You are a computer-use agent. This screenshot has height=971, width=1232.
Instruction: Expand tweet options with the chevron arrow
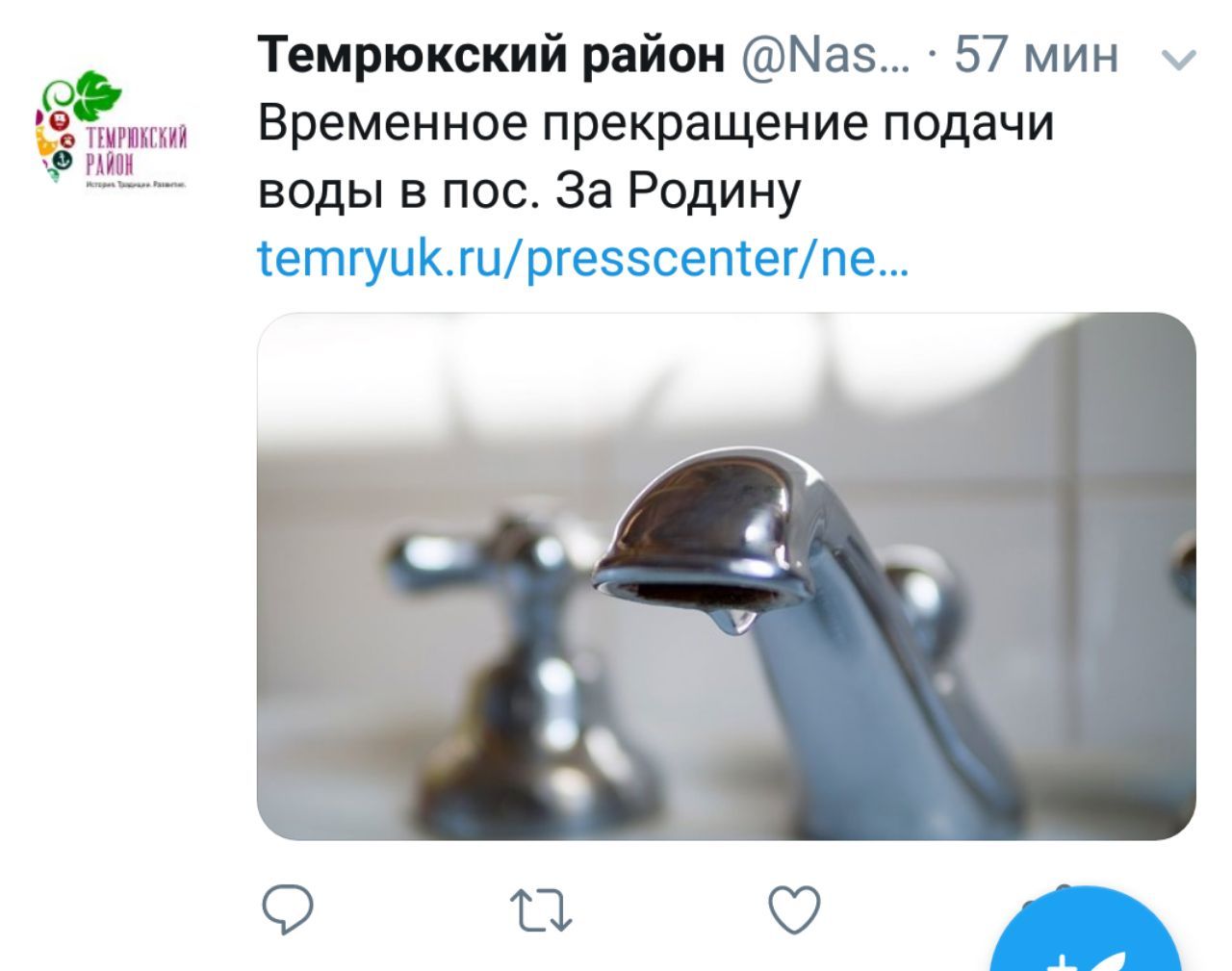tap(1179, 60)
